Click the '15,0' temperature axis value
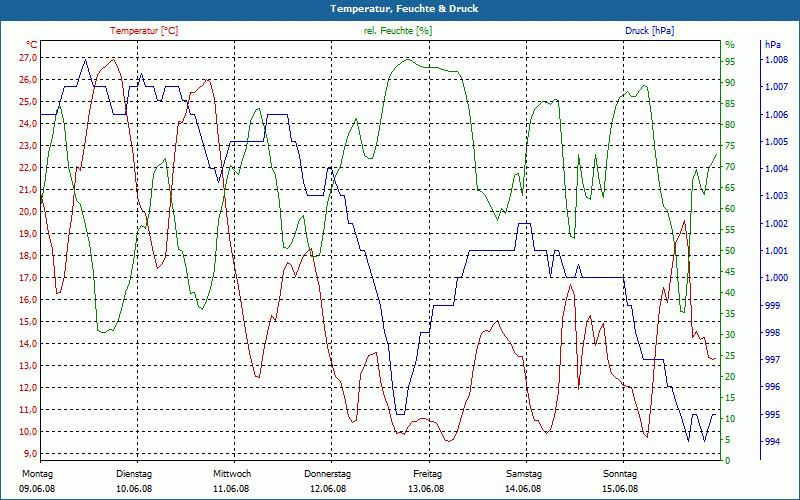 click(x=28, y=321)
